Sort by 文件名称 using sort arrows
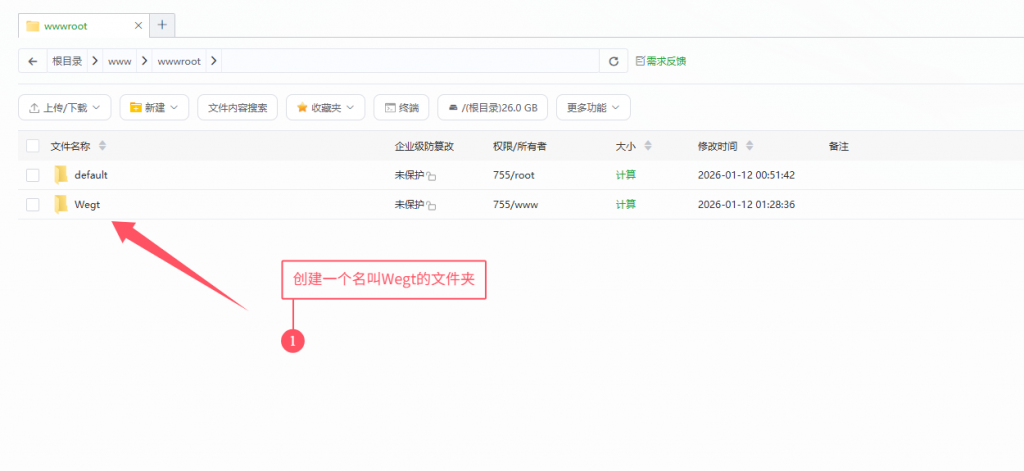This screenshot has height=471, width=1024. click(102, 146)
